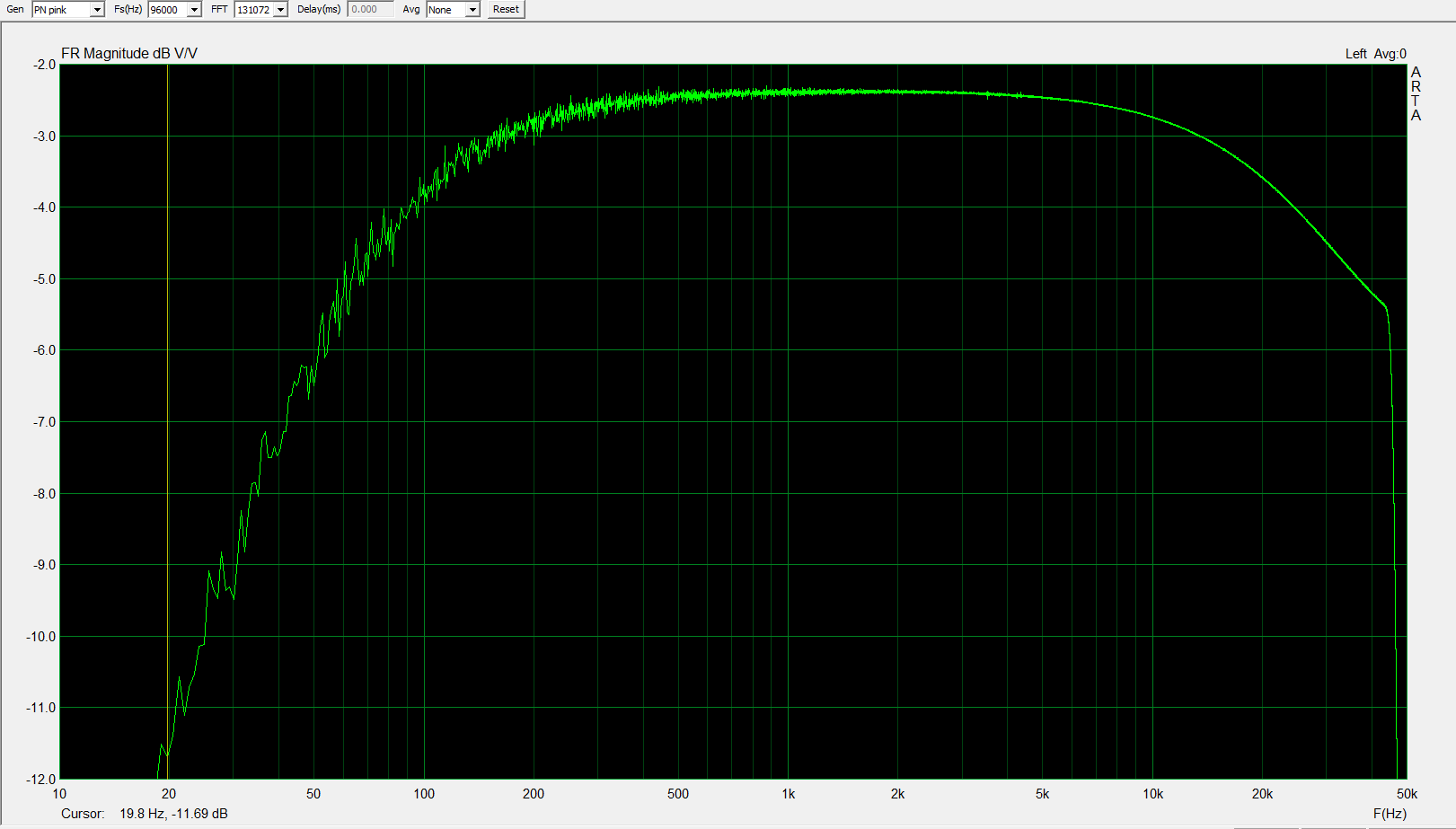
Task: Click the '50k' frequency axis label
Action: coord(1407,794)
